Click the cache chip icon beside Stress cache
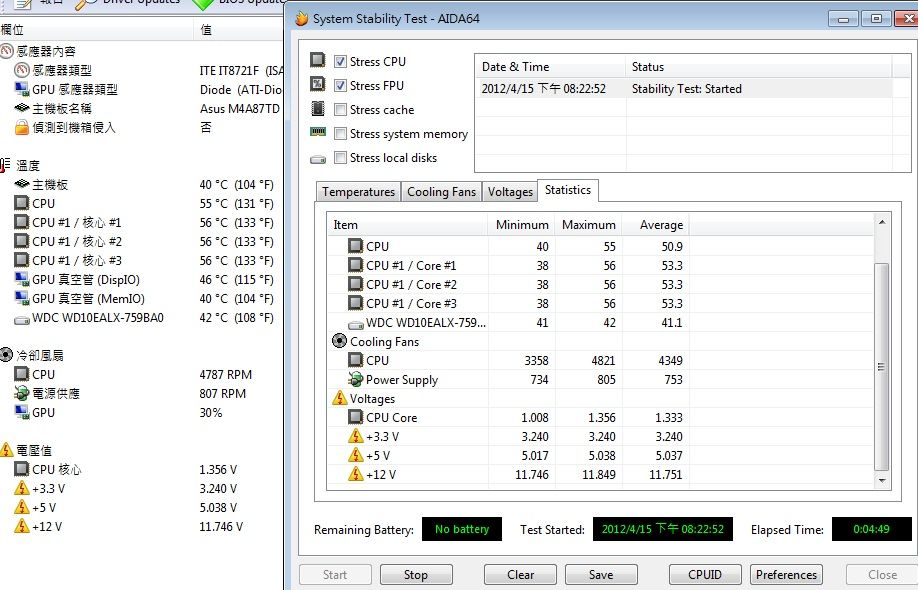 [x=317, y=108]
